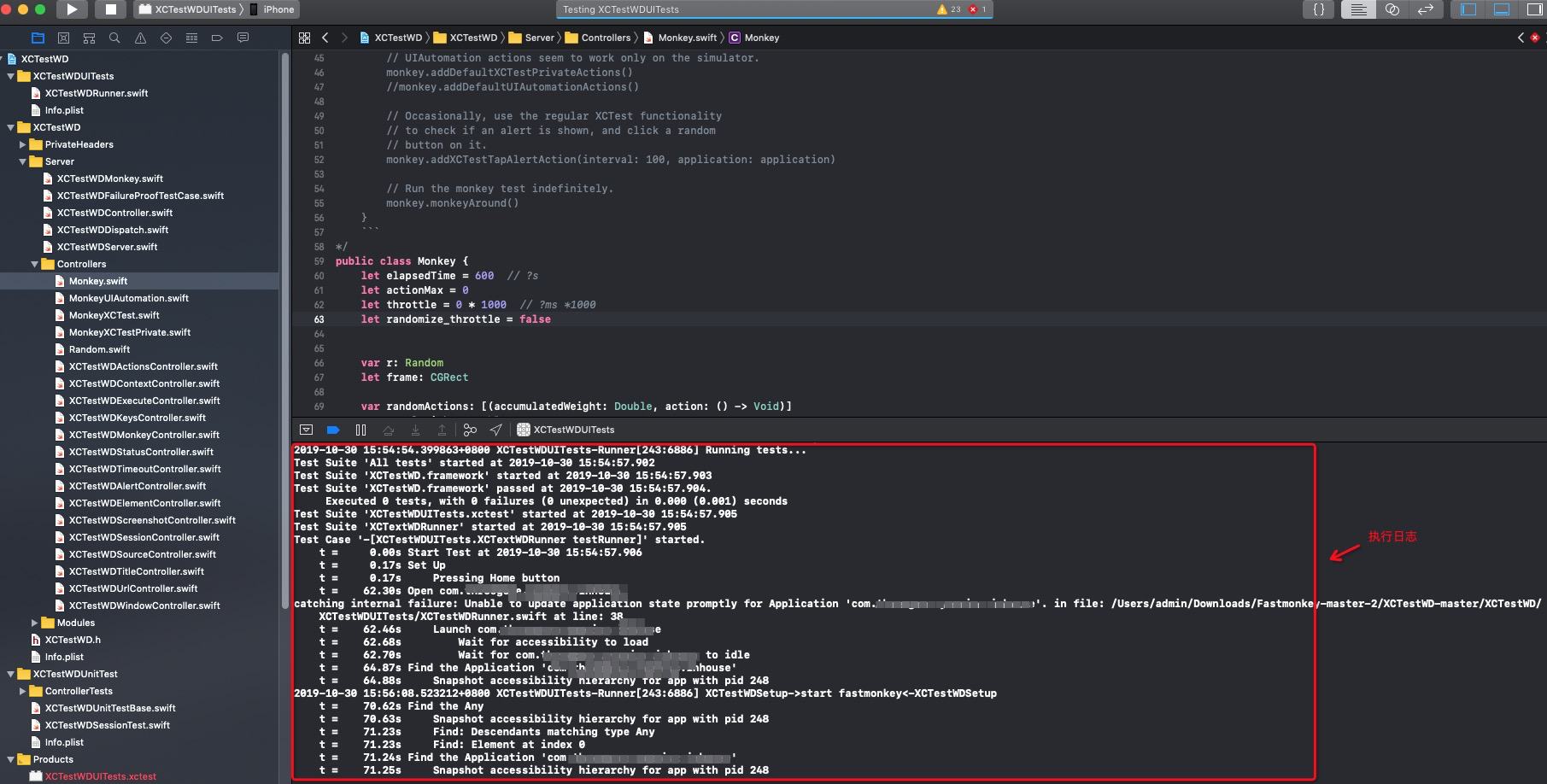Click the red error count indicator

pyautogui.click(x=977, y=9)
